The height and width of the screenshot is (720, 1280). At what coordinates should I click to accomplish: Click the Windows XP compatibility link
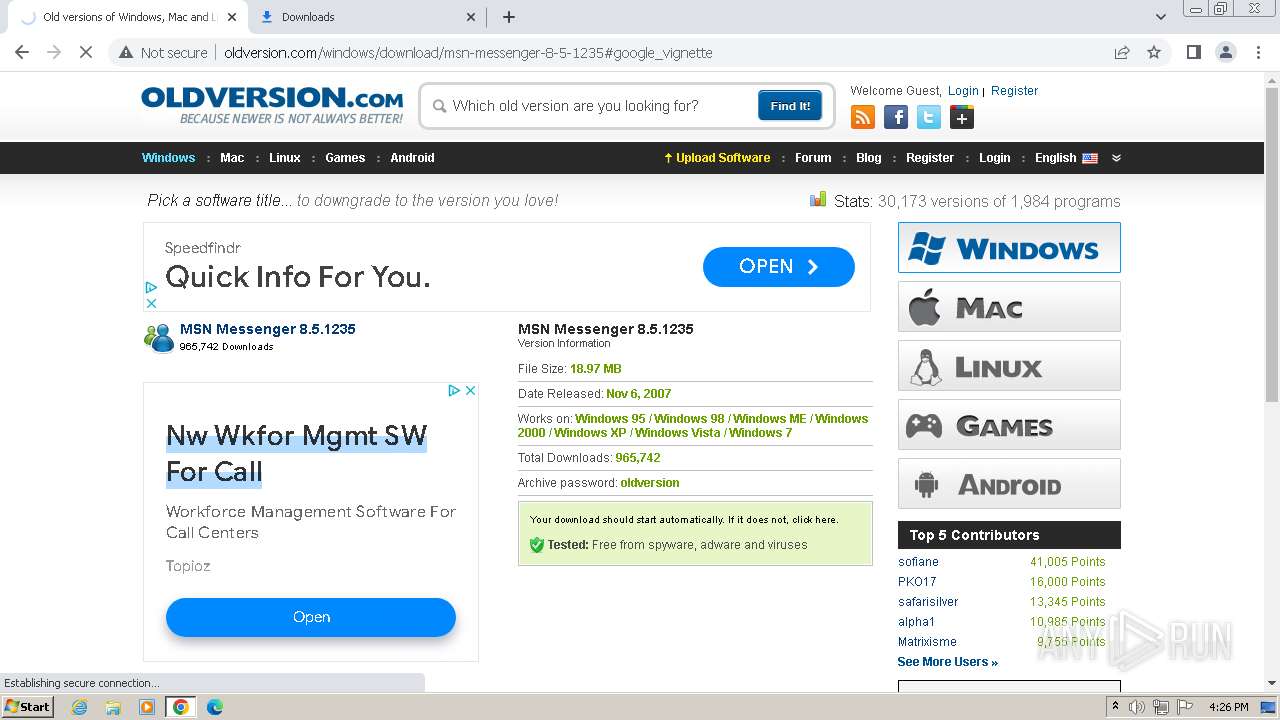pos(590,433)
